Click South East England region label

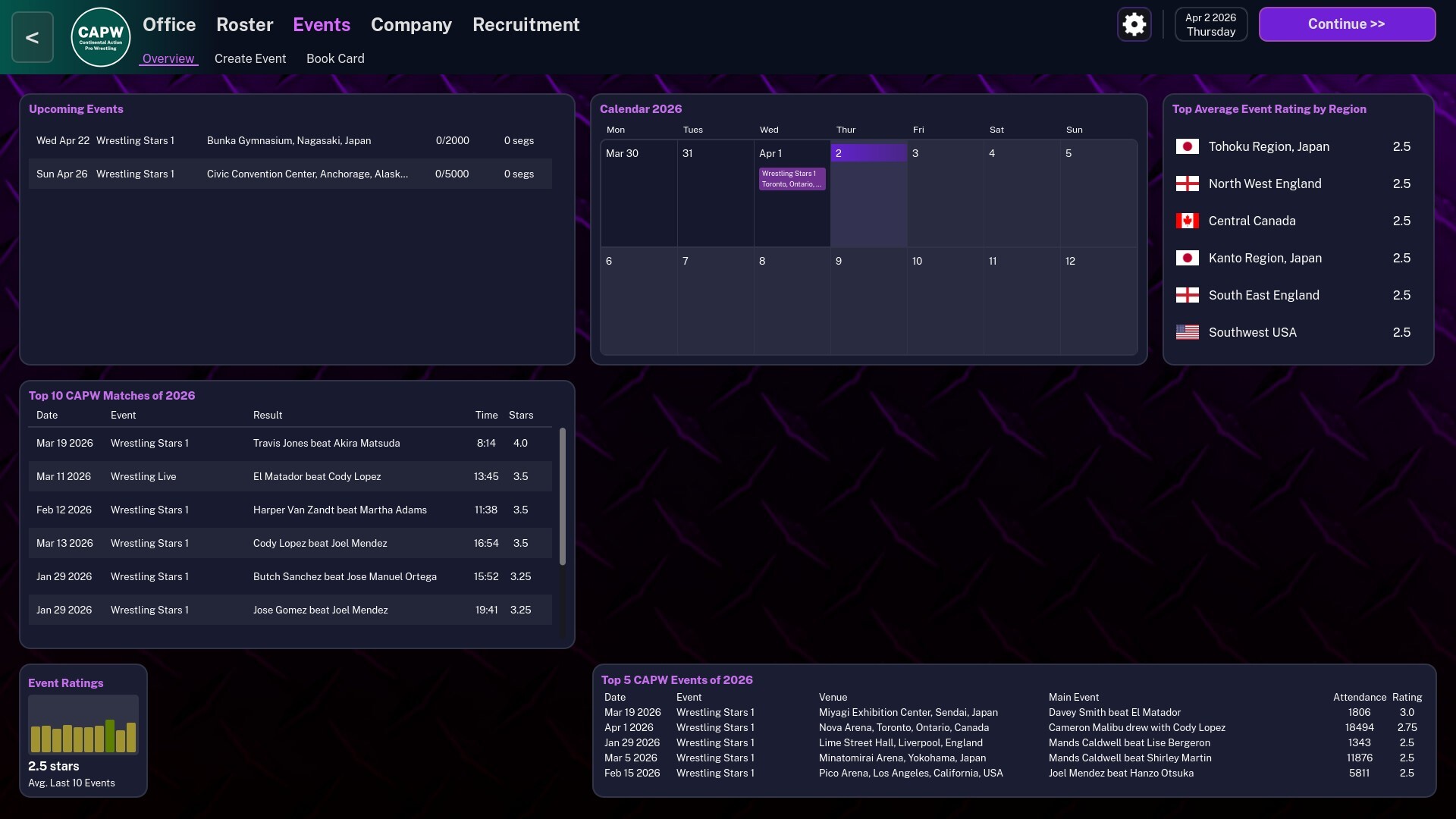pos(1264,295)
